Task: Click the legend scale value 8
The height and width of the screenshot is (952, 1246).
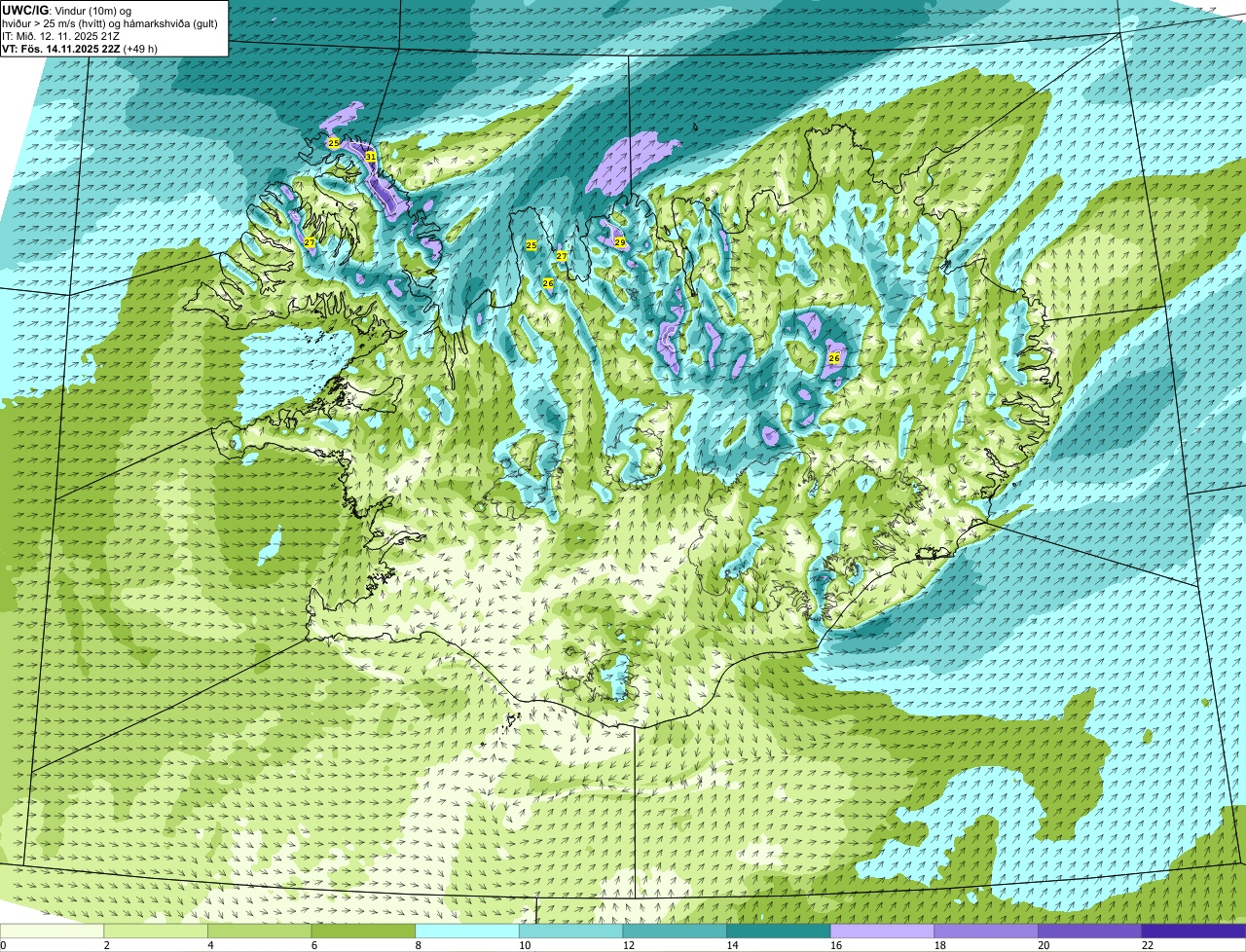Action: 419,945
